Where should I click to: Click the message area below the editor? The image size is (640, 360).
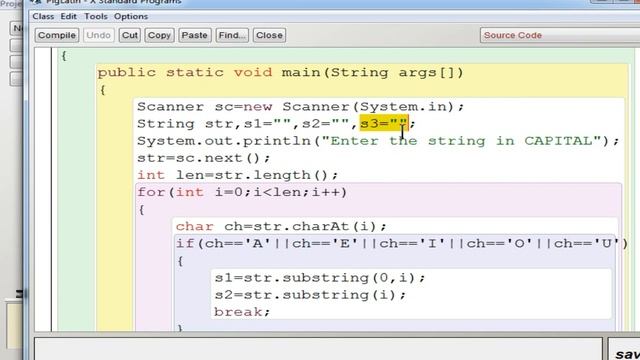tap(318, 349)
